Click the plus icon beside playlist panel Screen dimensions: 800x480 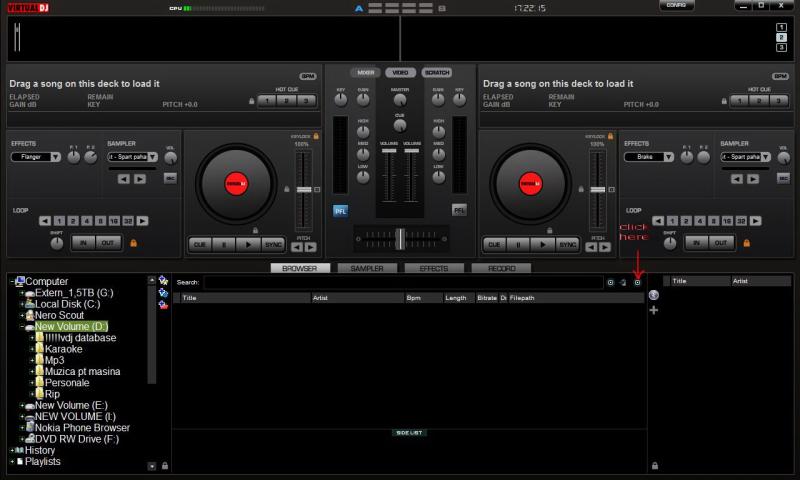point(654,310)
